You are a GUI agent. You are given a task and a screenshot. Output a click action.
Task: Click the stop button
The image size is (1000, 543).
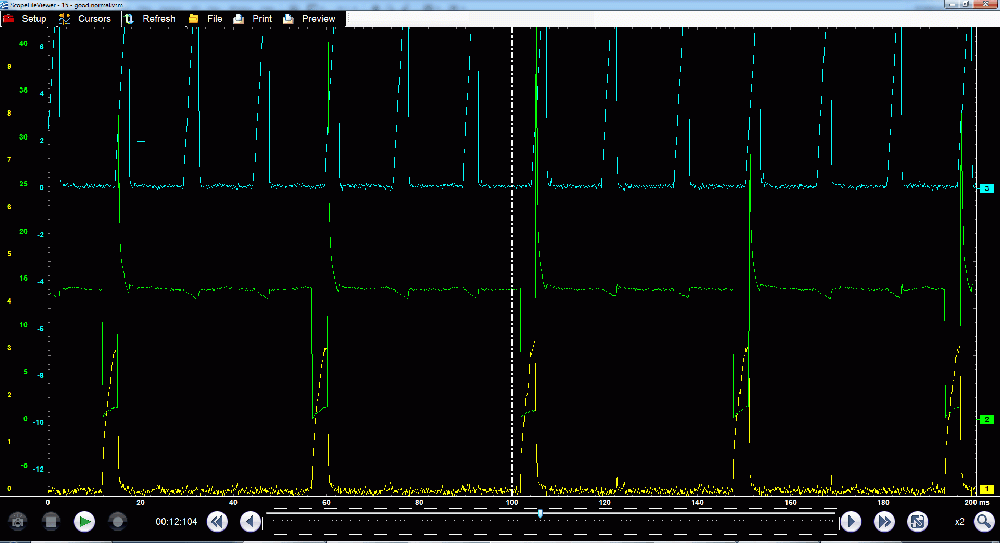[x=51, y=521]
